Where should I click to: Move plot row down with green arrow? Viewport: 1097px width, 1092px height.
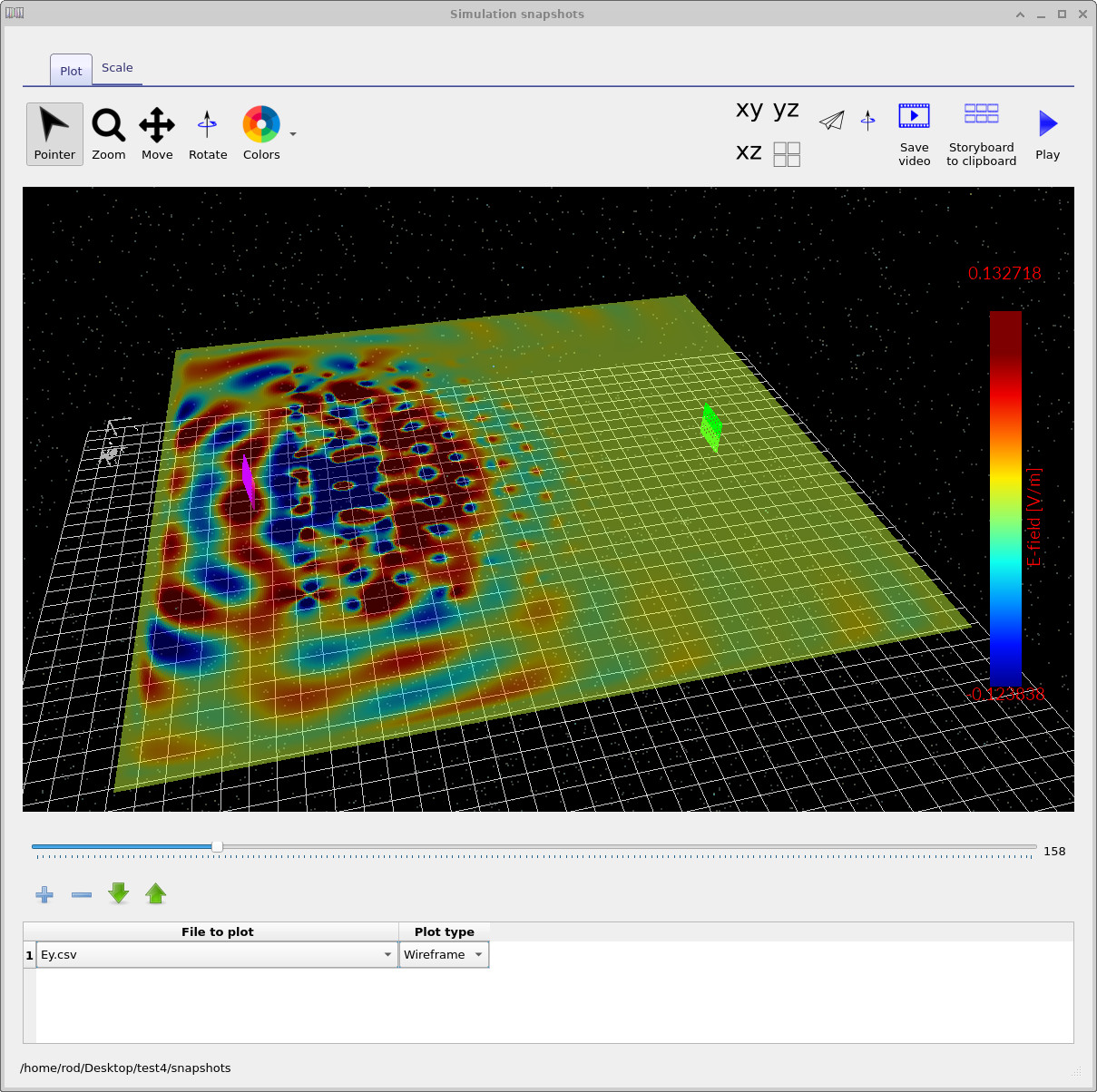(119, 893)
